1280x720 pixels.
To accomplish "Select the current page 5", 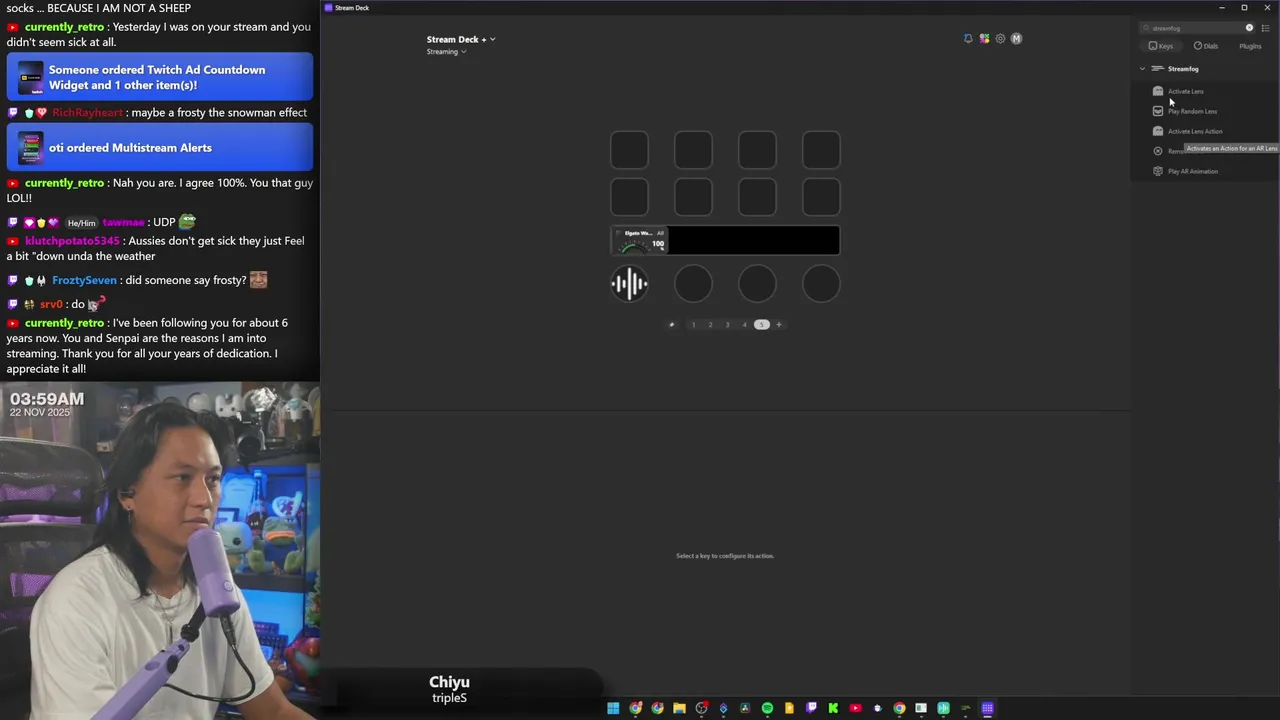I will point(761,324).
